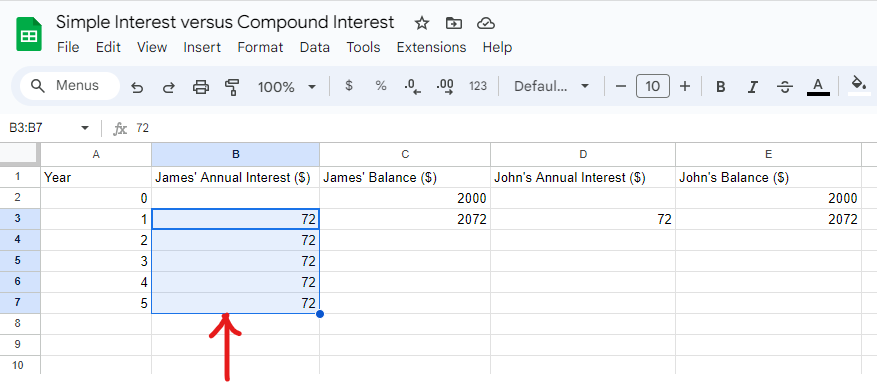Toggle bold formatting
This screenshot has height=382, width=877.
(721, 87)
